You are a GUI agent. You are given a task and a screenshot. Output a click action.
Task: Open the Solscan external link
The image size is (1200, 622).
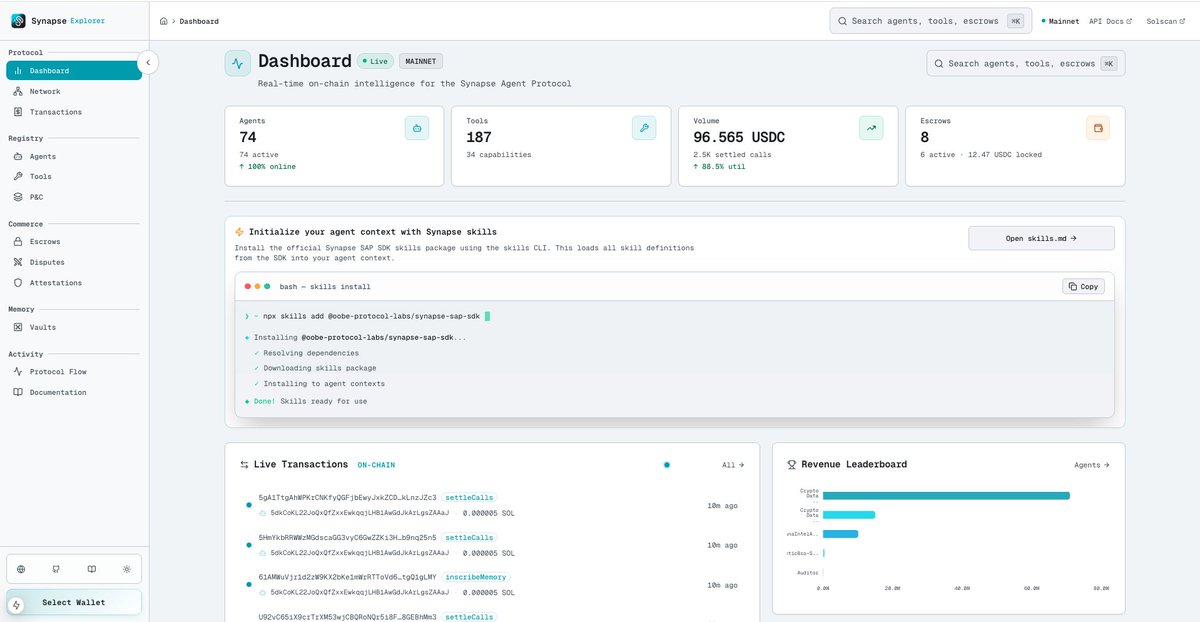click(x=1166, y=21)
